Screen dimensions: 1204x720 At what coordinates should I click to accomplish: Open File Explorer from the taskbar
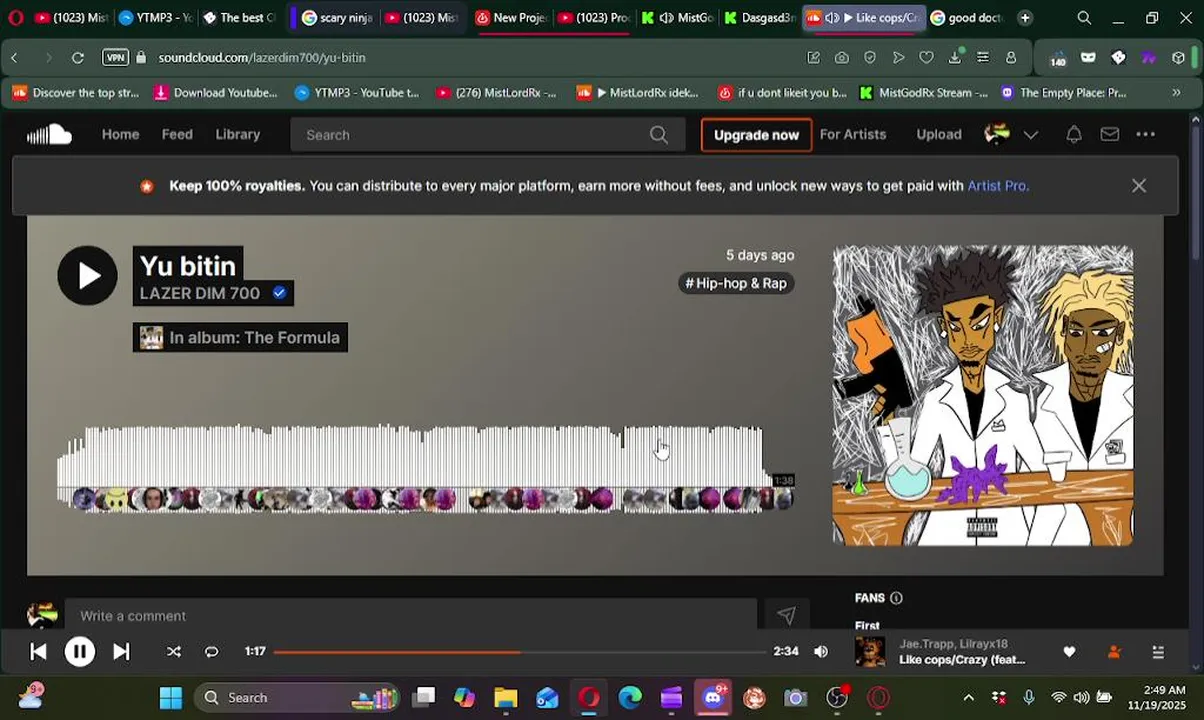click(505, 698)
